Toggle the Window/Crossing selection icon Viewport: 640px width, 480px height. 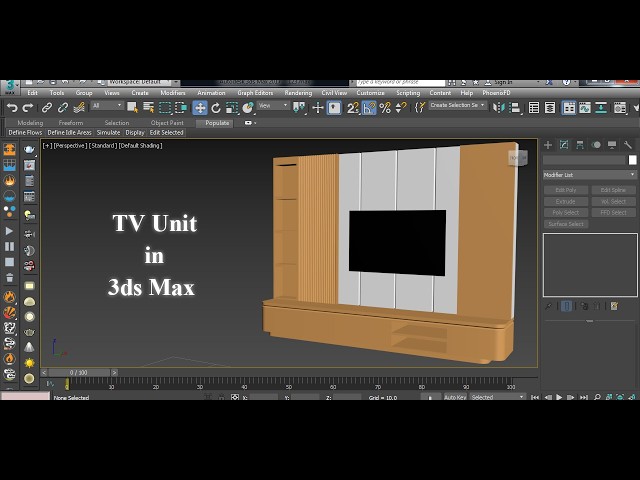pyautogui.click(x=181, y=108)
